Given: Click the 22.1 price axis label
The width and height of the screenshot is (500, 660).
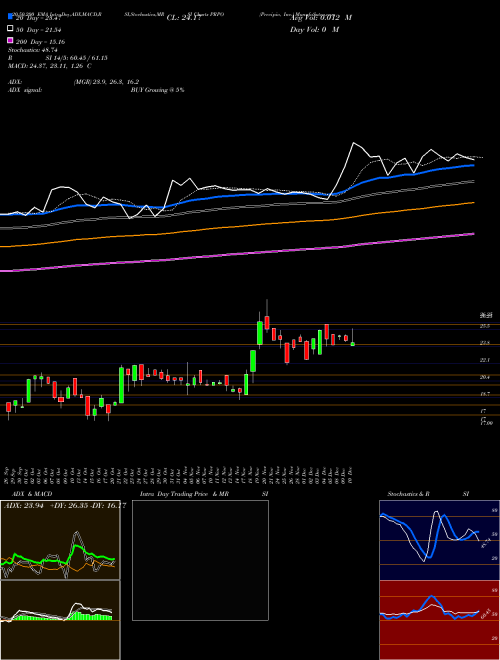Looking at the screenshot, I should [x=485, y=360].
